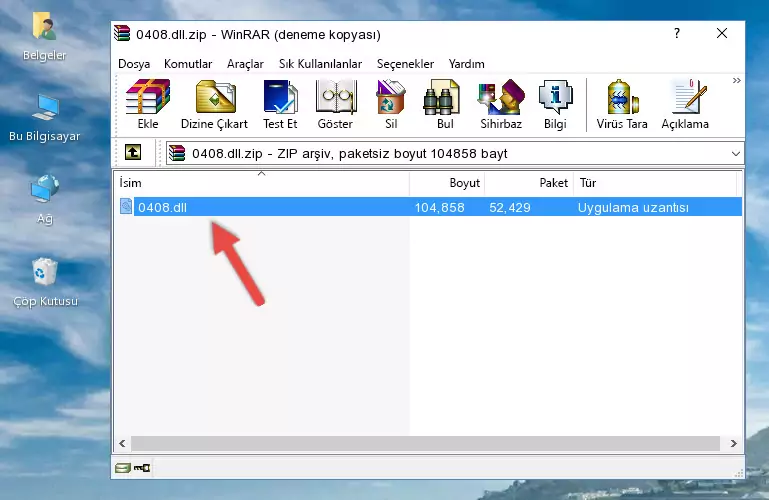Select the 0408.dll file row
Viewport: 769px width, 500px height.
(430, 207)
